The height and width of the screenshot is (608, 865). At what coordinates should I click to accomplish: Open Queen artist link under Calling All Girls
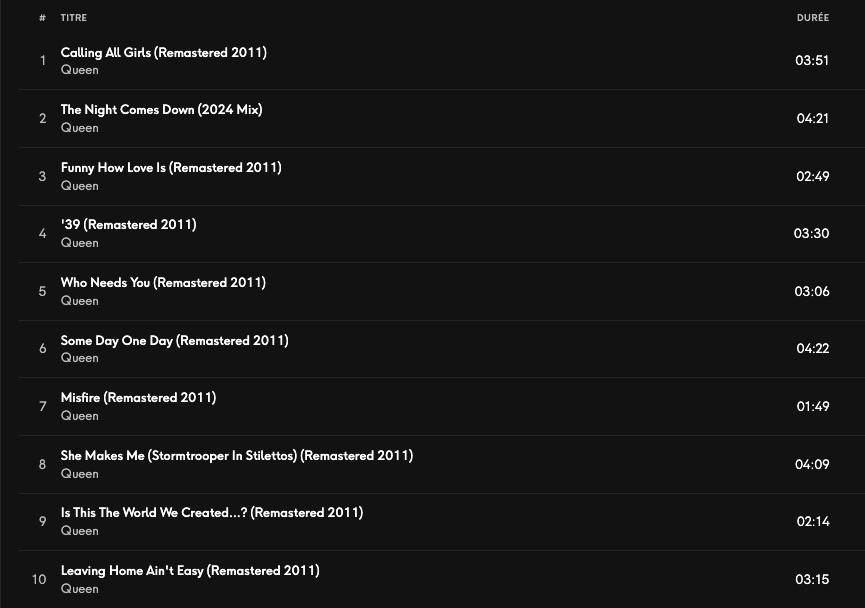pyautogui.click(x=79, y=70)
